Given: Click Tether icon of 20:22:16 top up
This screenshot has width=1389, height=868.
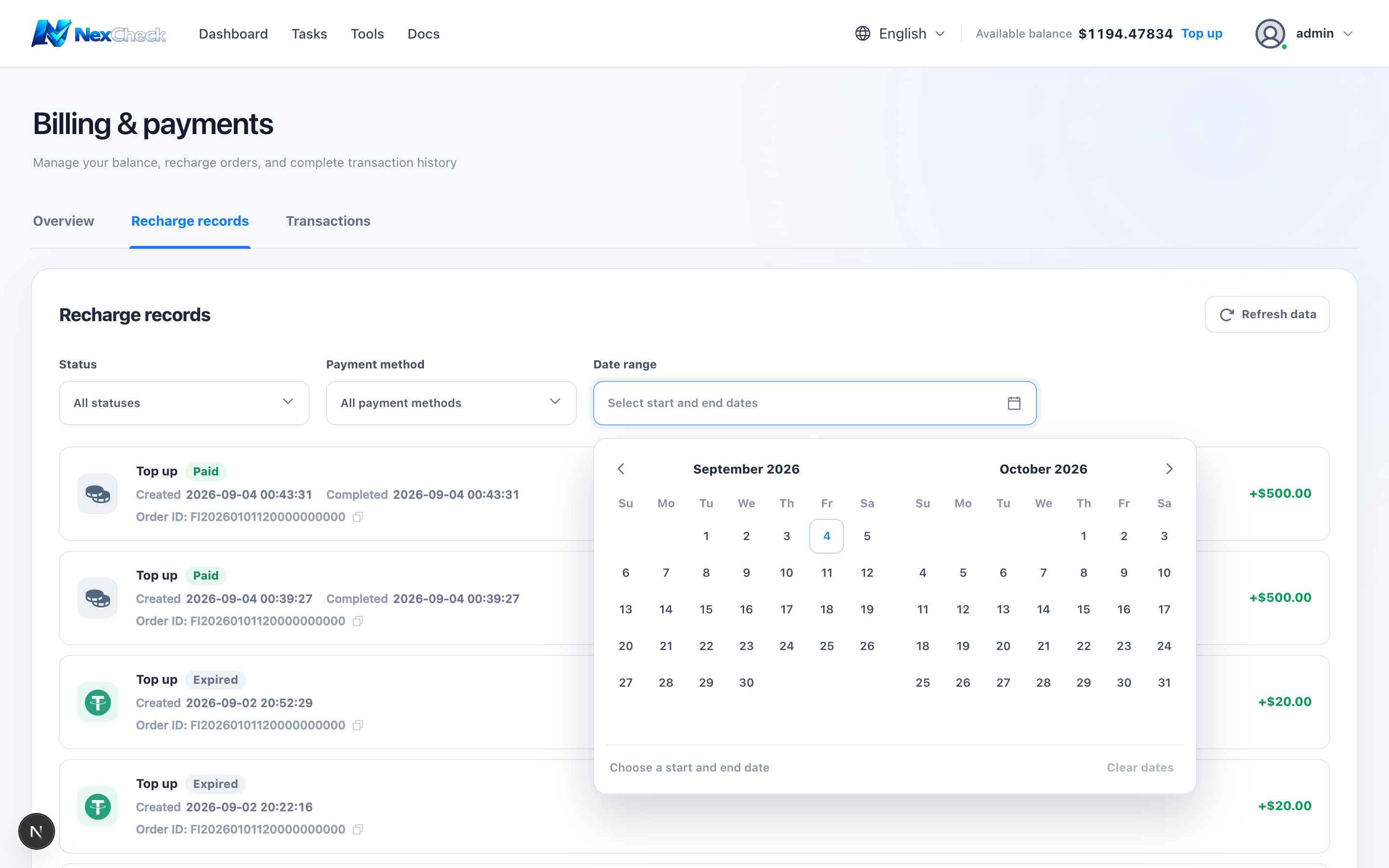Looking at the screenshot, I should [97, 806].
